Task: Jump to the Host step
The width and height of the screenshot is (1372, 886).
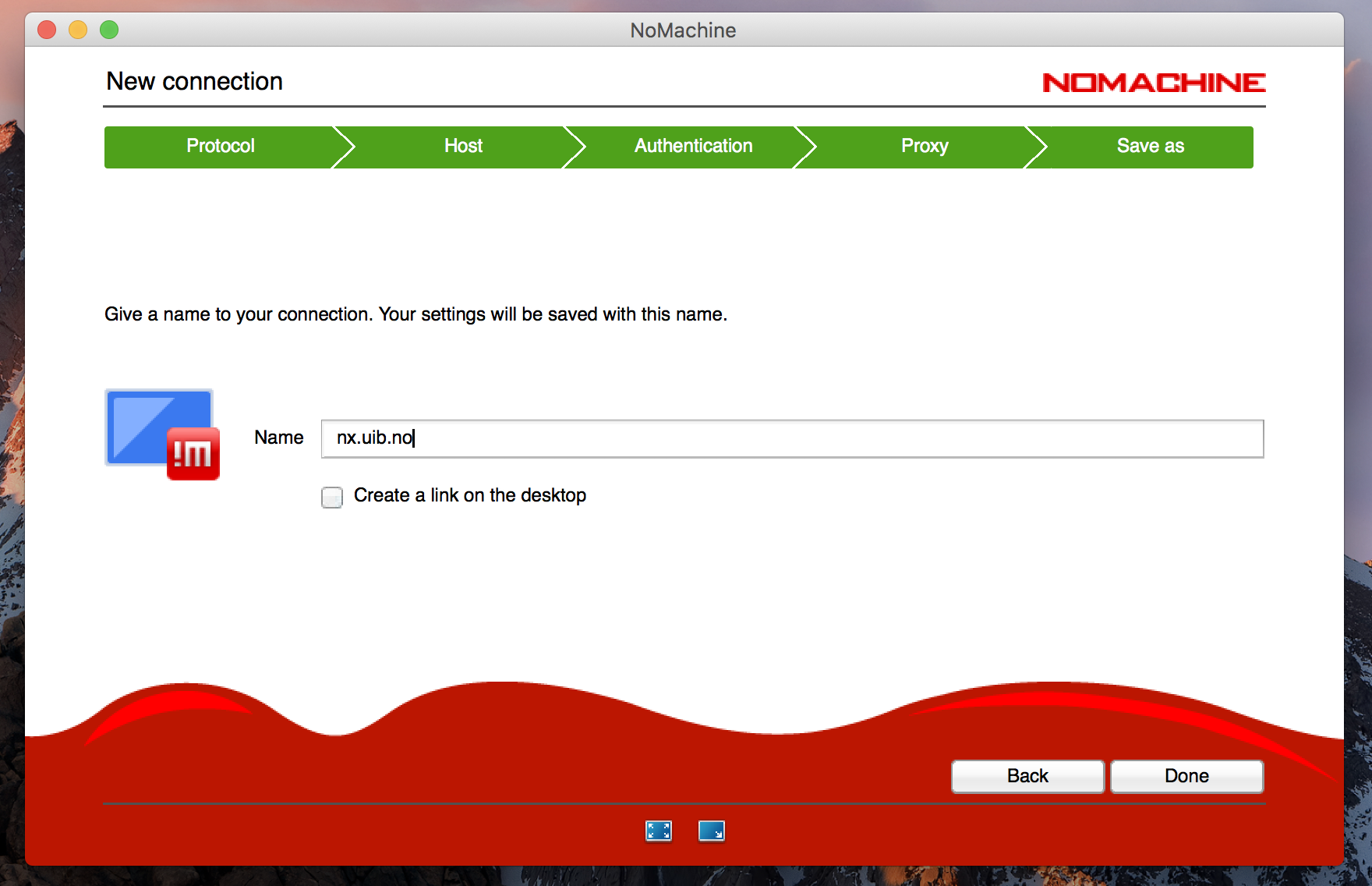Action: [463, 147]
